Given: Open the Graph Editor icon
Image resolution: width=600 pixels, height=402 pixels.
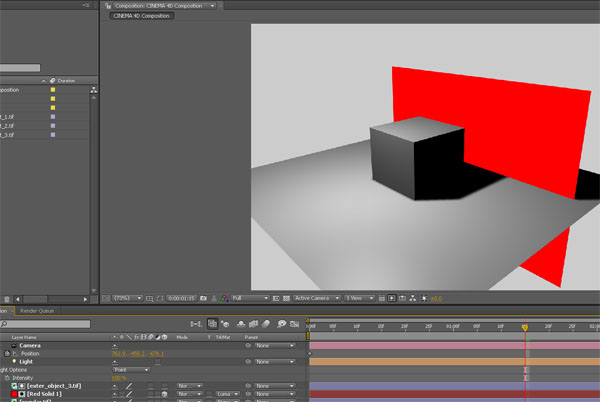Looking at the screenshot, I should pos(294,324).
